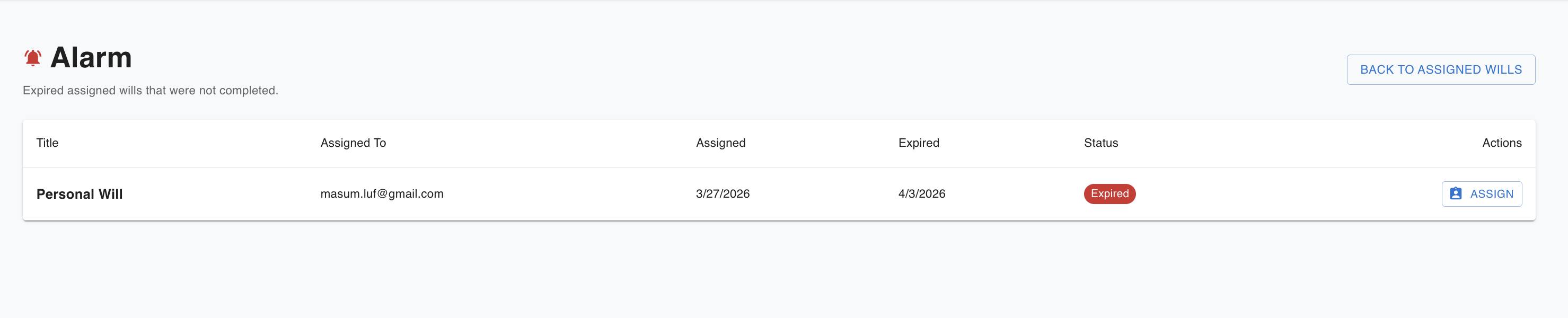The image size is (1568, 318).
Task: Select the Personal Will title
Action: point(80,194)
